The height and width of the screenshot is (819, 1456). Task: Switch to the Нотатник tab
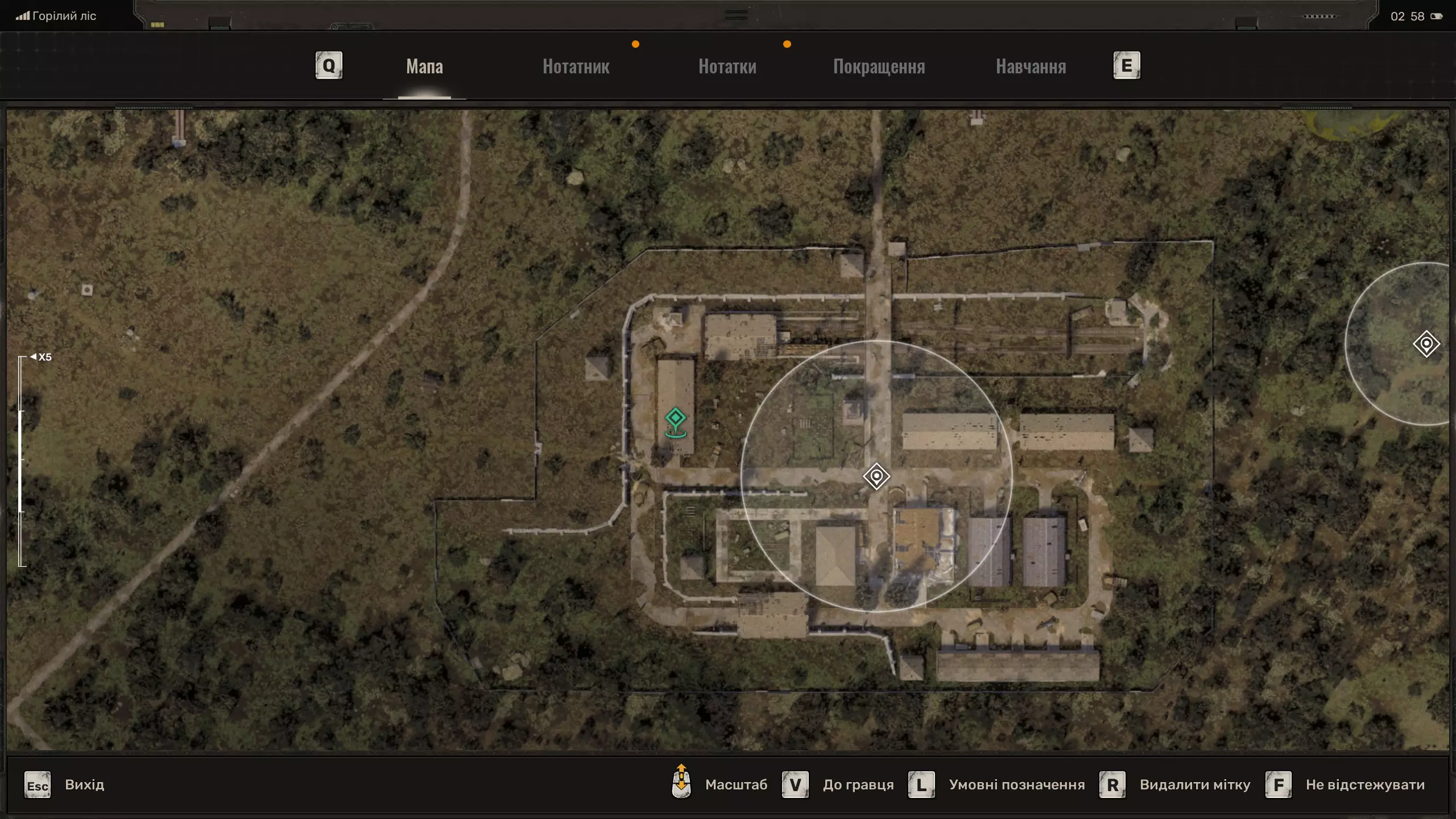(x=576, y=67)
